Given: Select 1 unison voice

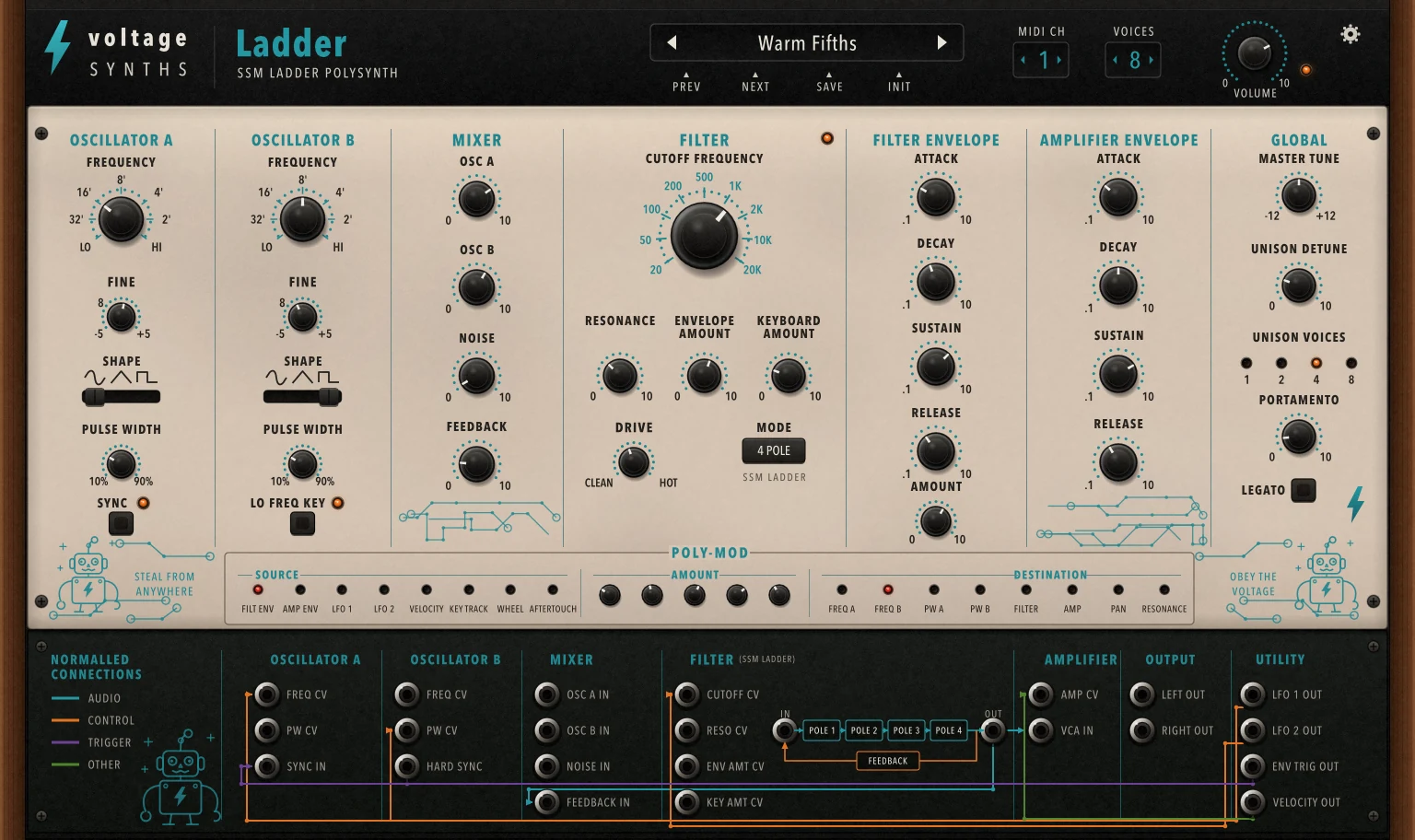Looking at the screenshot, I should [1246, 363].
